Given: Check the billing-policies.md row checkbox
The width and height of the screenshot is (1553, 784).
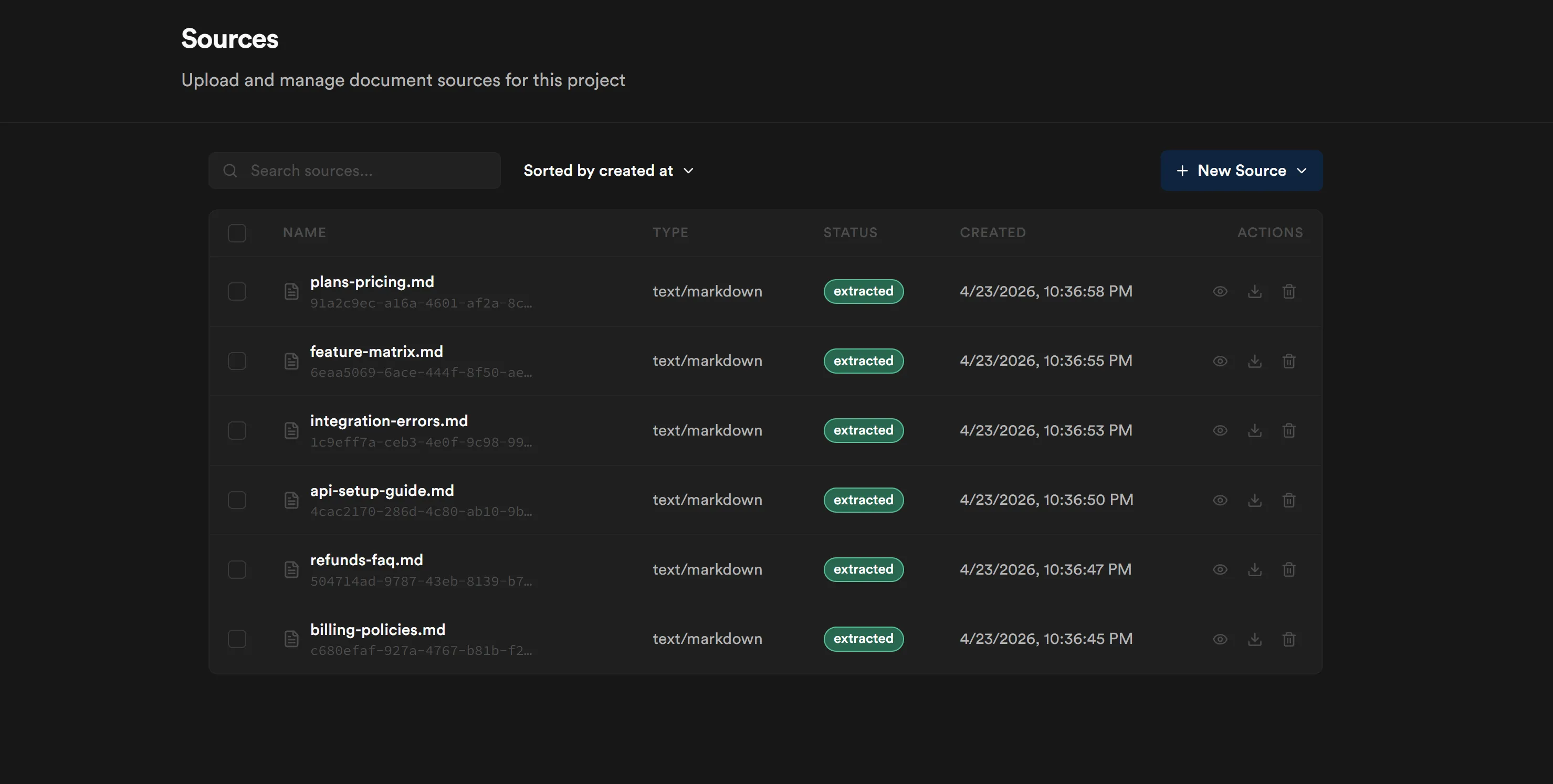Looking at the screenshot, I should [237, 639].
